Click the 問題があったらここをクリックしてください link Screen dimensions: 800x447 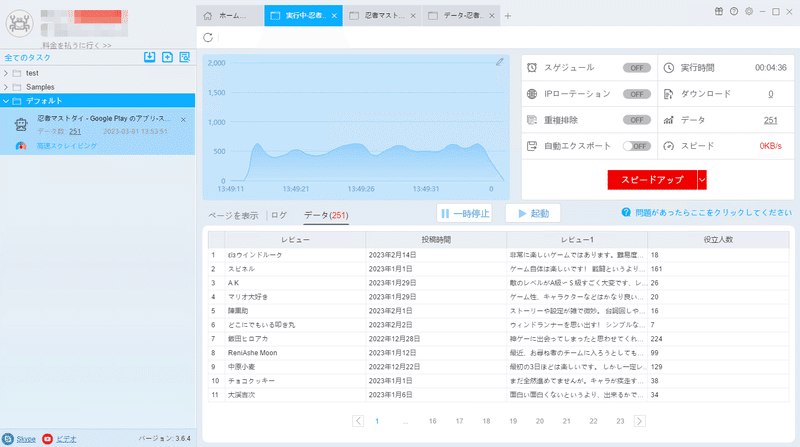click(x=713, y=212)
